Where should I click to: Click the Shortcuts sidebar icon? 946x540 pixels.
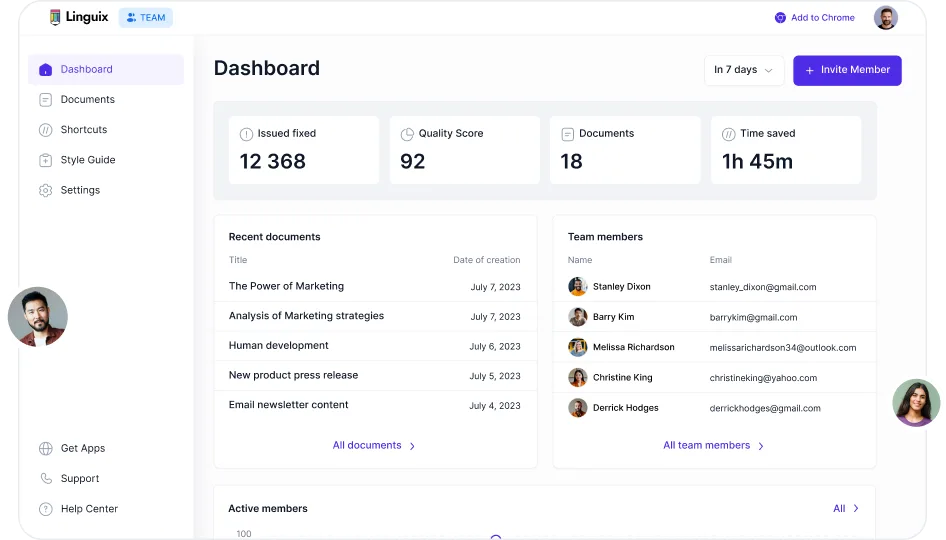tap(45, 130)
